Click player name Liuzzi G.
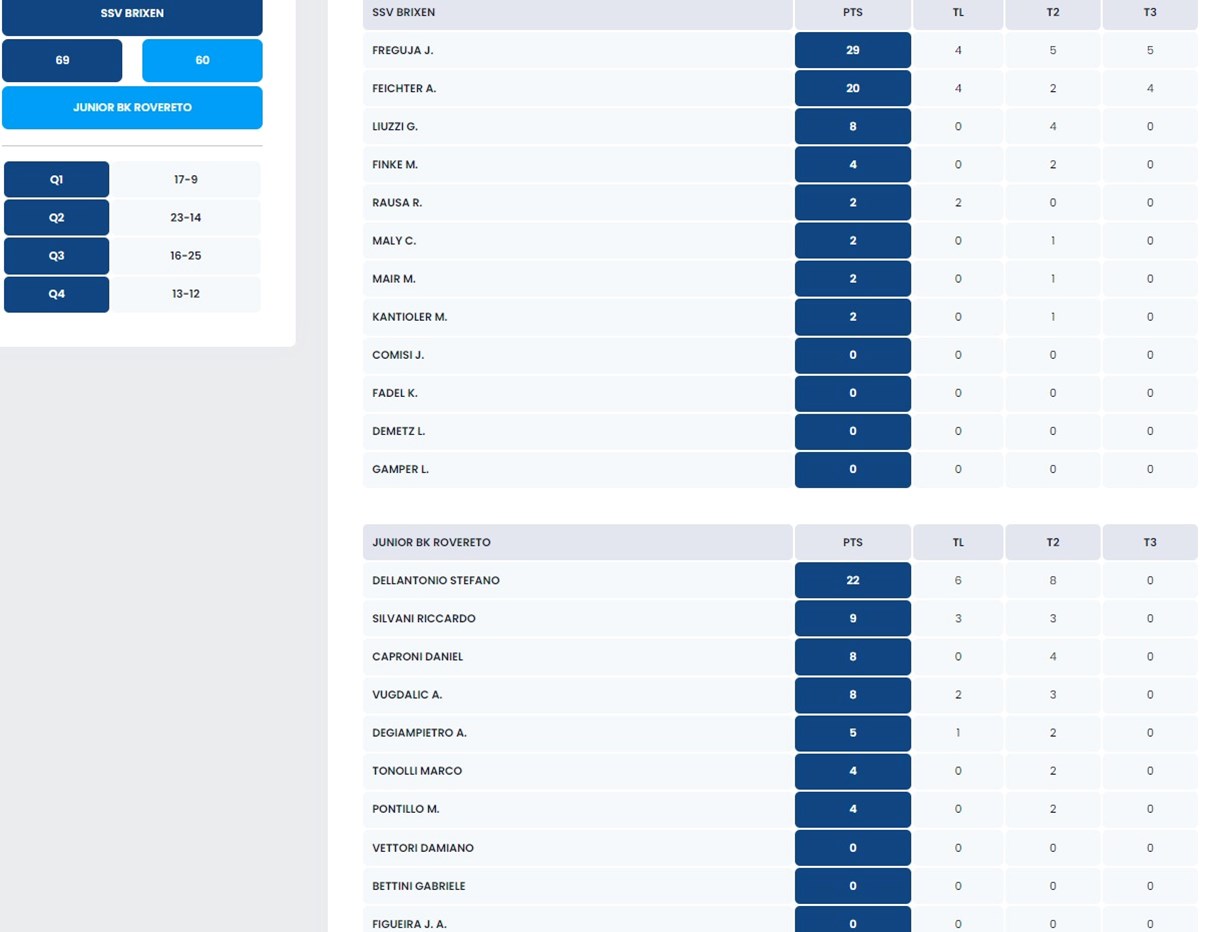The image size is (1220, 932). [395, 126]
